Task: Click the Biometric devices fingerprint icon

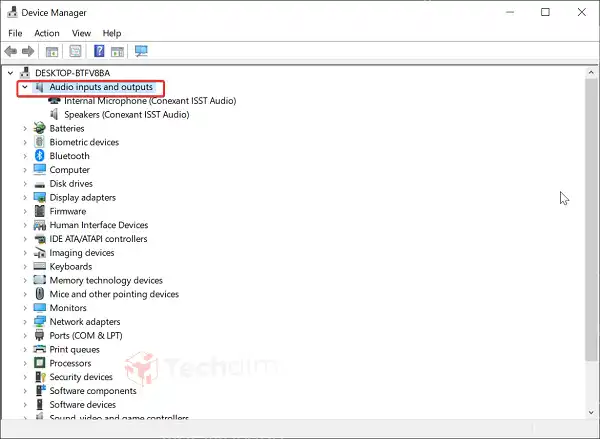Action: (x=39, y=142)
